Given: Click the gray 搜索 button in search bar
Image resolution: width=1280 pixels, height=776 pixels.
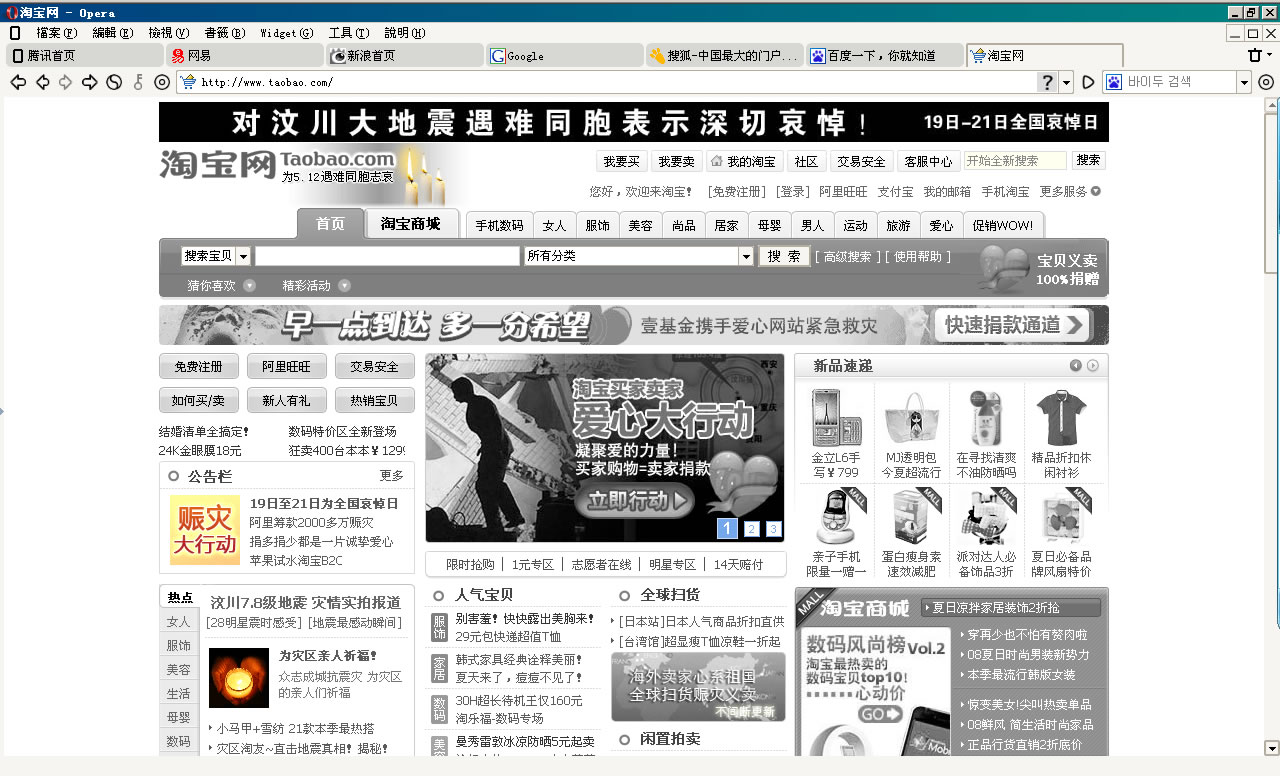Looking at the screenshot, I should pyautogui.click(x=784, y=256).
